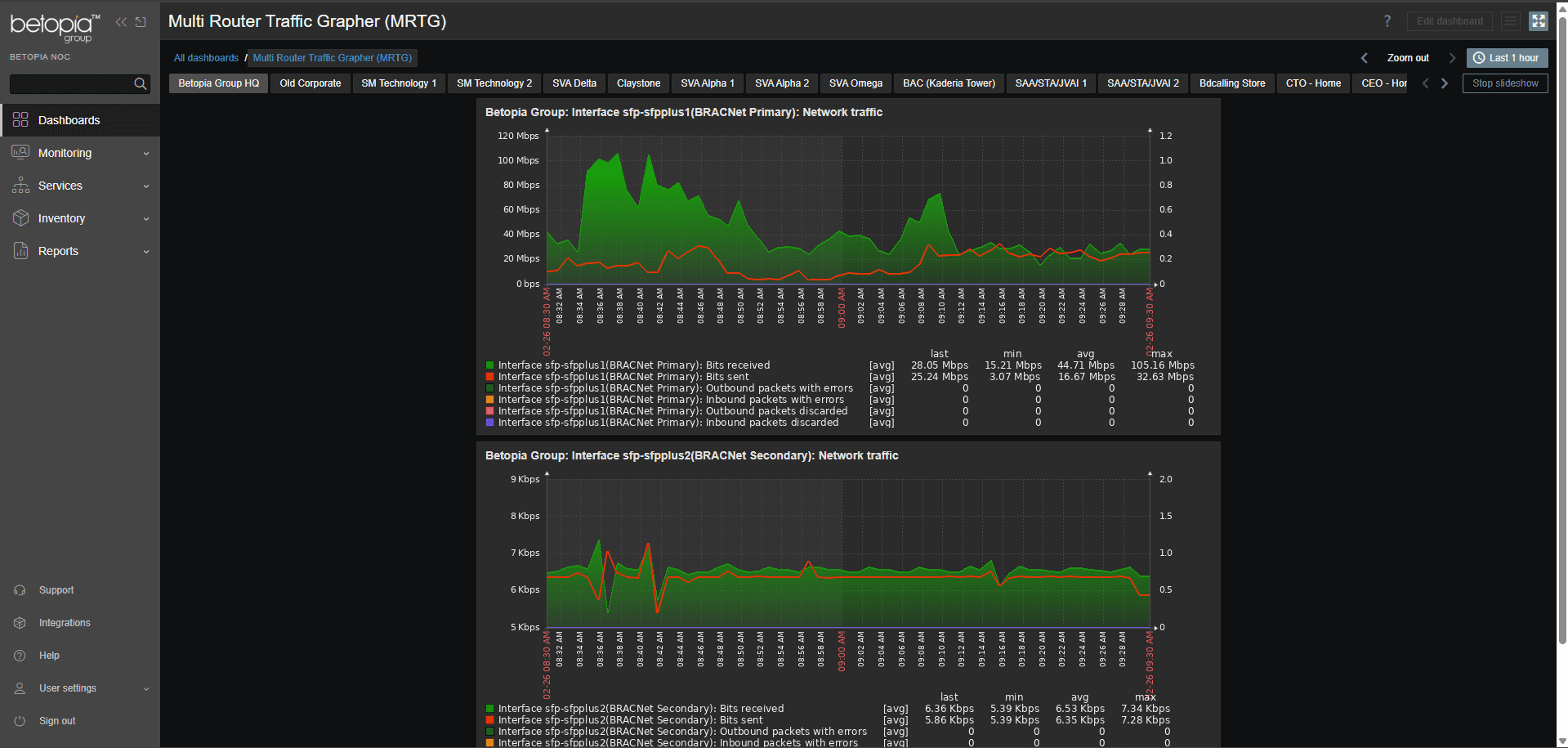Click the search magnifier icon
Screen dimensions: 1568x748
(141, 83)
